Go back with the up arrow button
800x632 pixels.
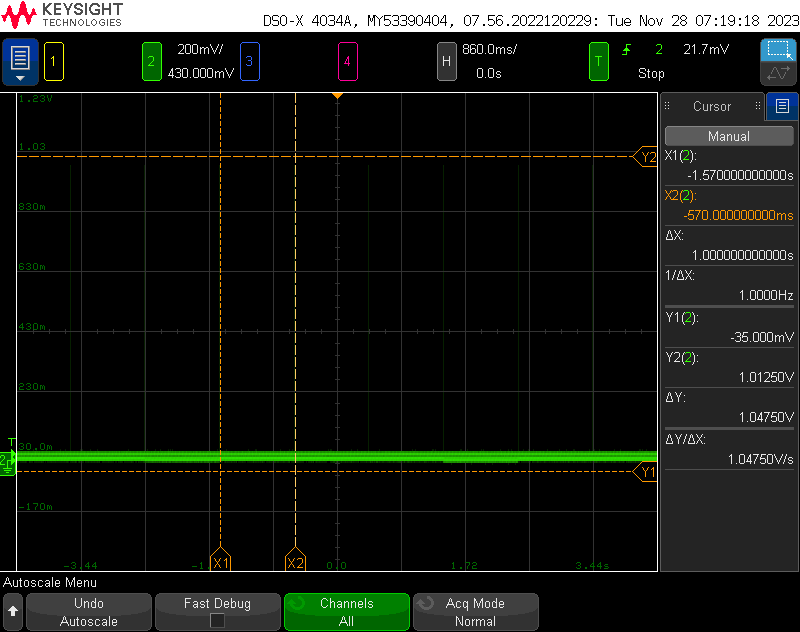coord(13,611)
